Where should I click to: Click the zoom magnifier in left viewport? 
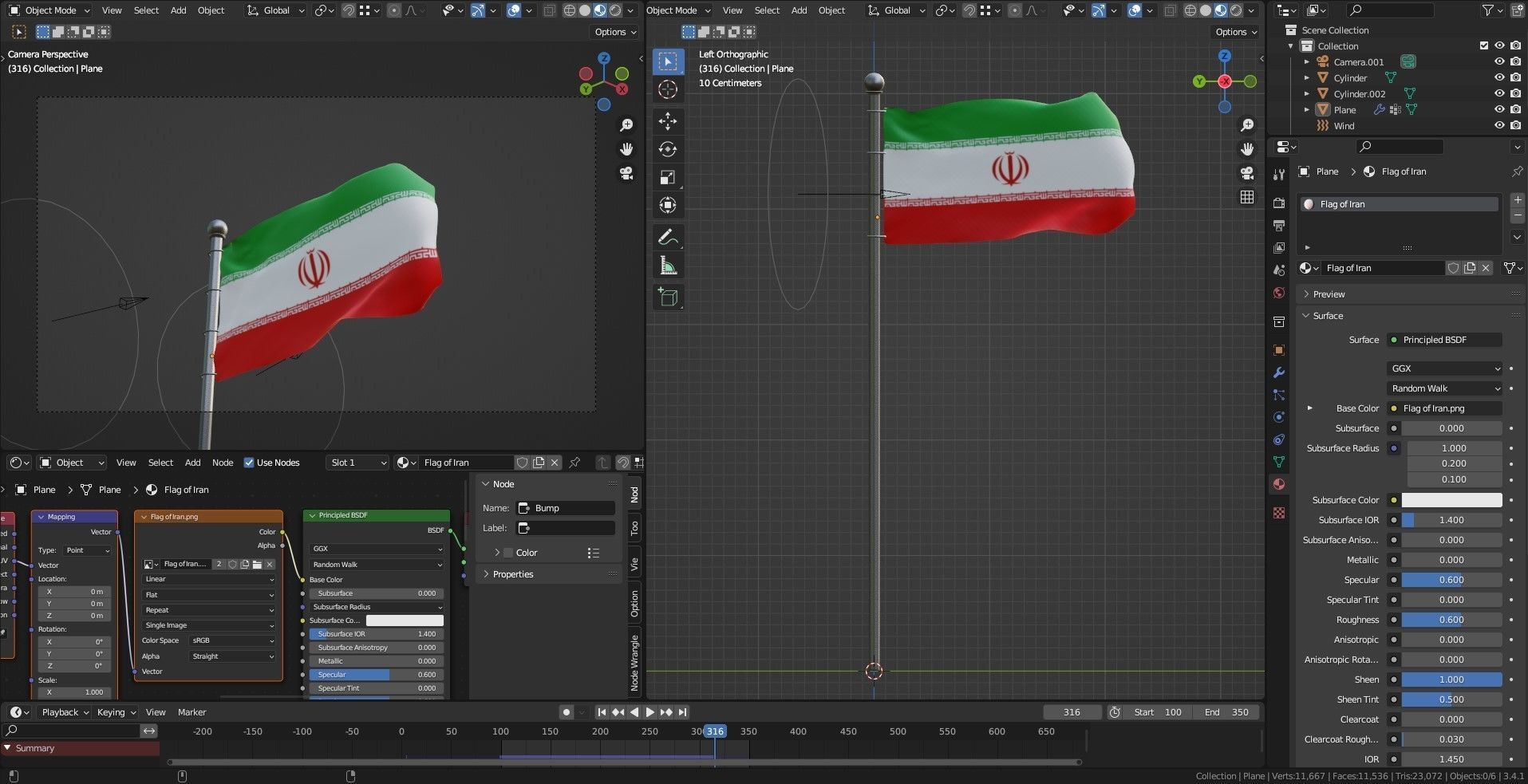pyautogui.click(x=626, y=125)
